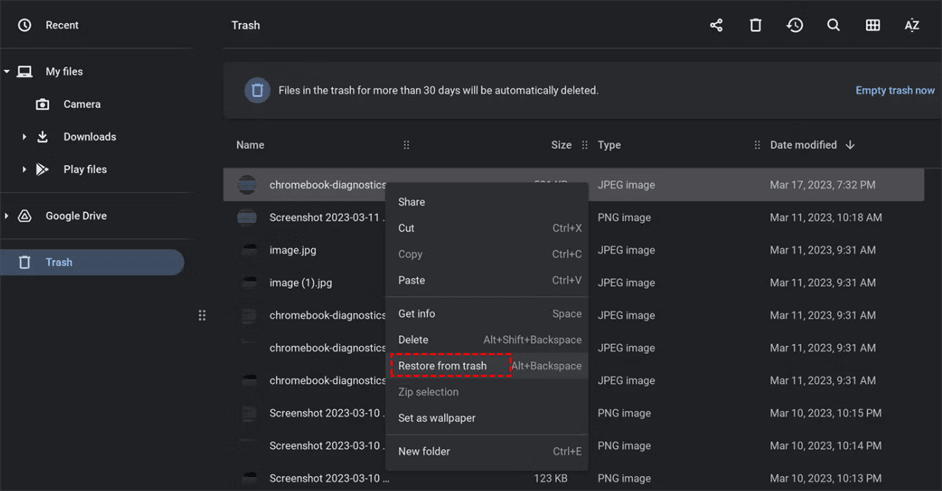Click the Delete trash can toolbar icon

point(755,25)
